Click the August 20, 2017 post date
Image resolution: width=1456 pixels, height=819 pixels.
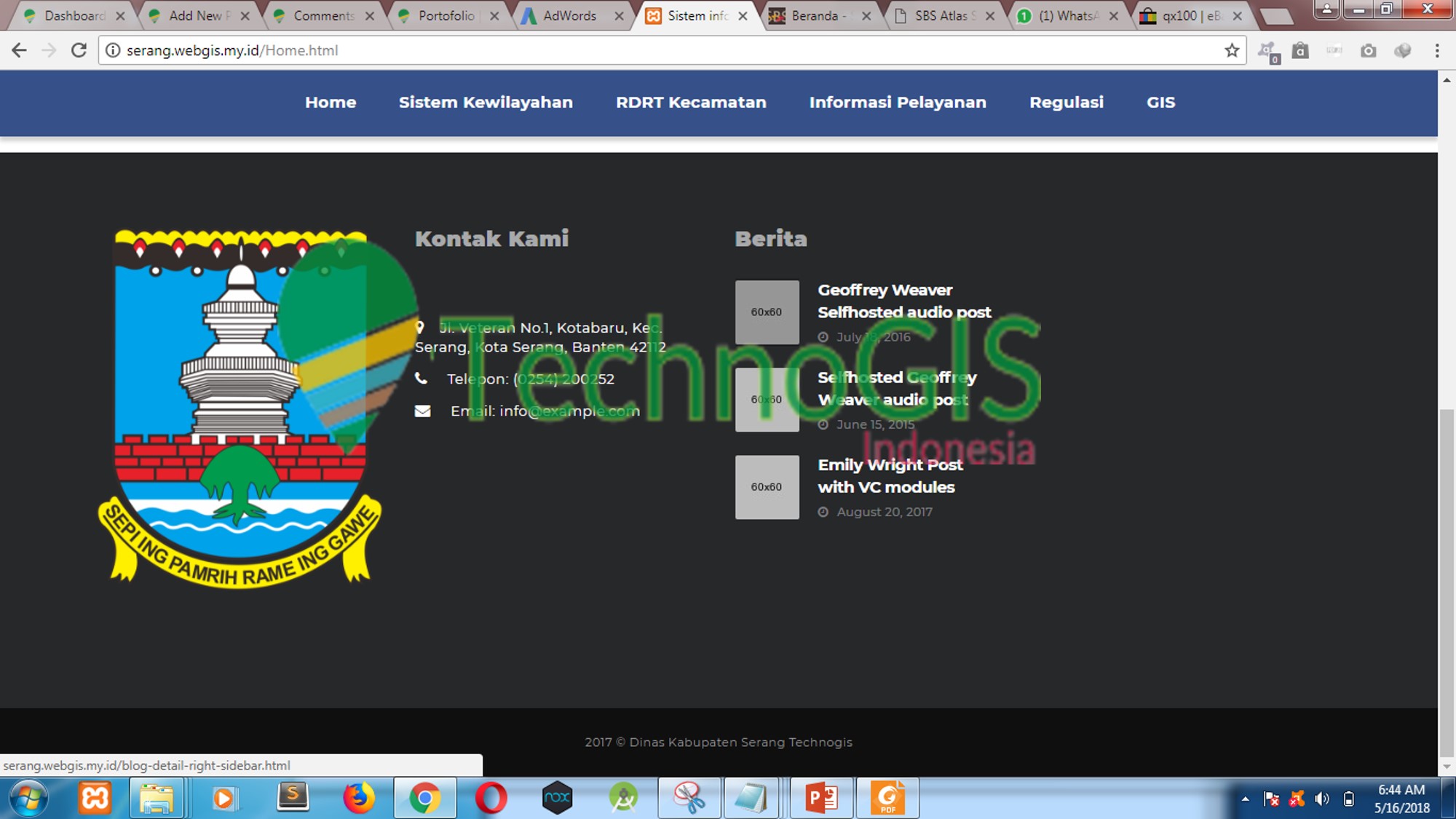click(885, 513)
